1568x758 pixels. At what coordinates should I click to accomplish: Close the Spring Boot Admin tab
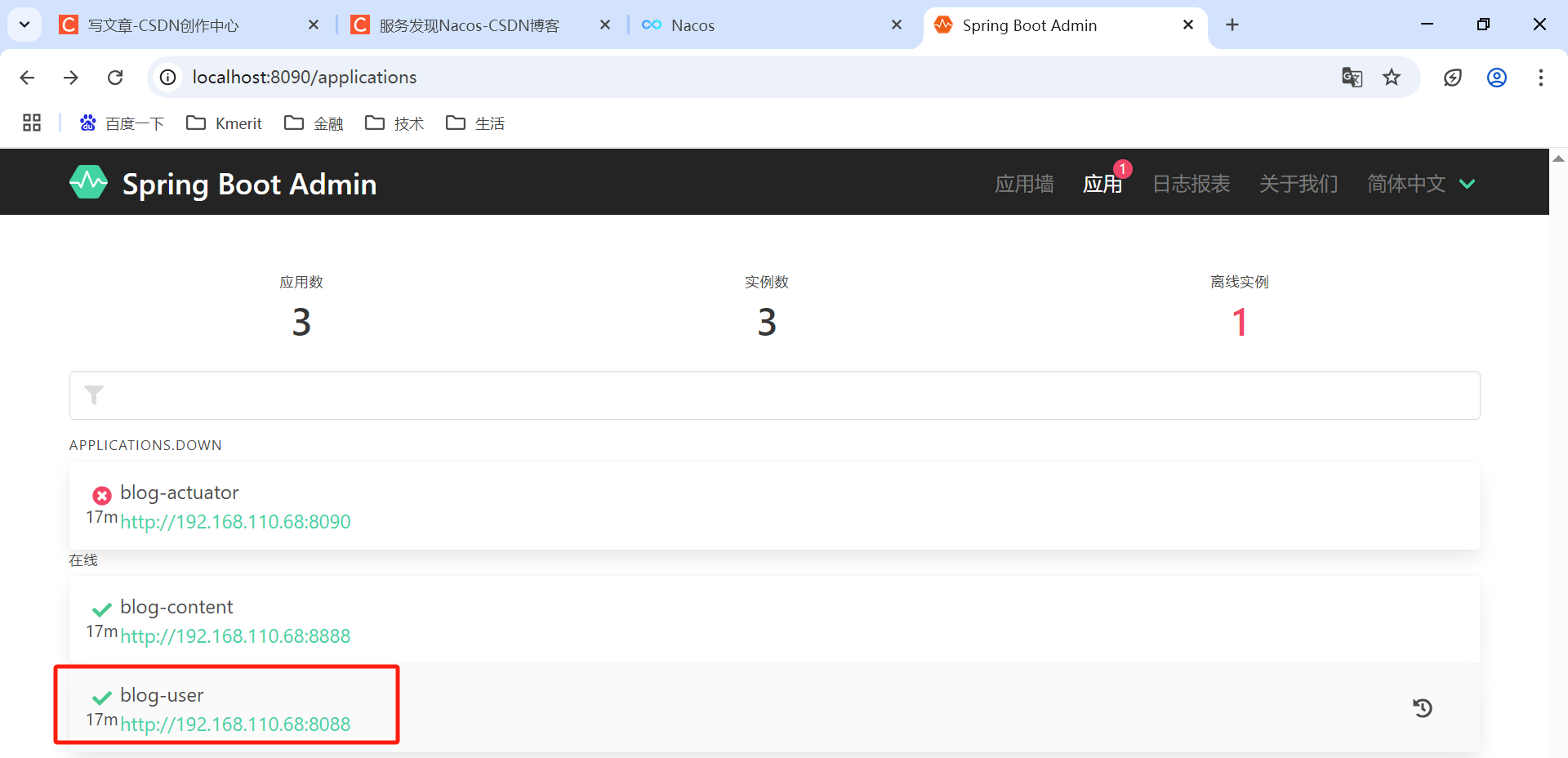point(1188,25)
